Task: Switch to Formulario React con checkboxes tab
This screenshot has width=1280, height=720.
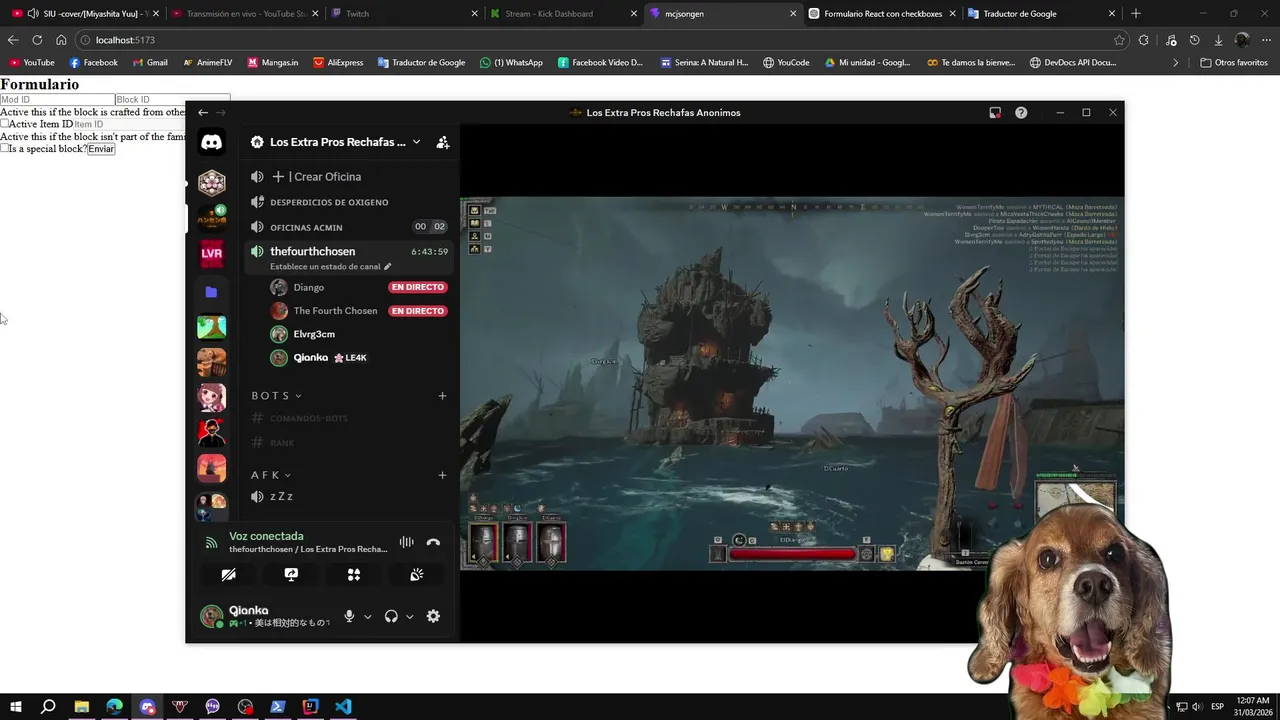Action: [880, 14]
